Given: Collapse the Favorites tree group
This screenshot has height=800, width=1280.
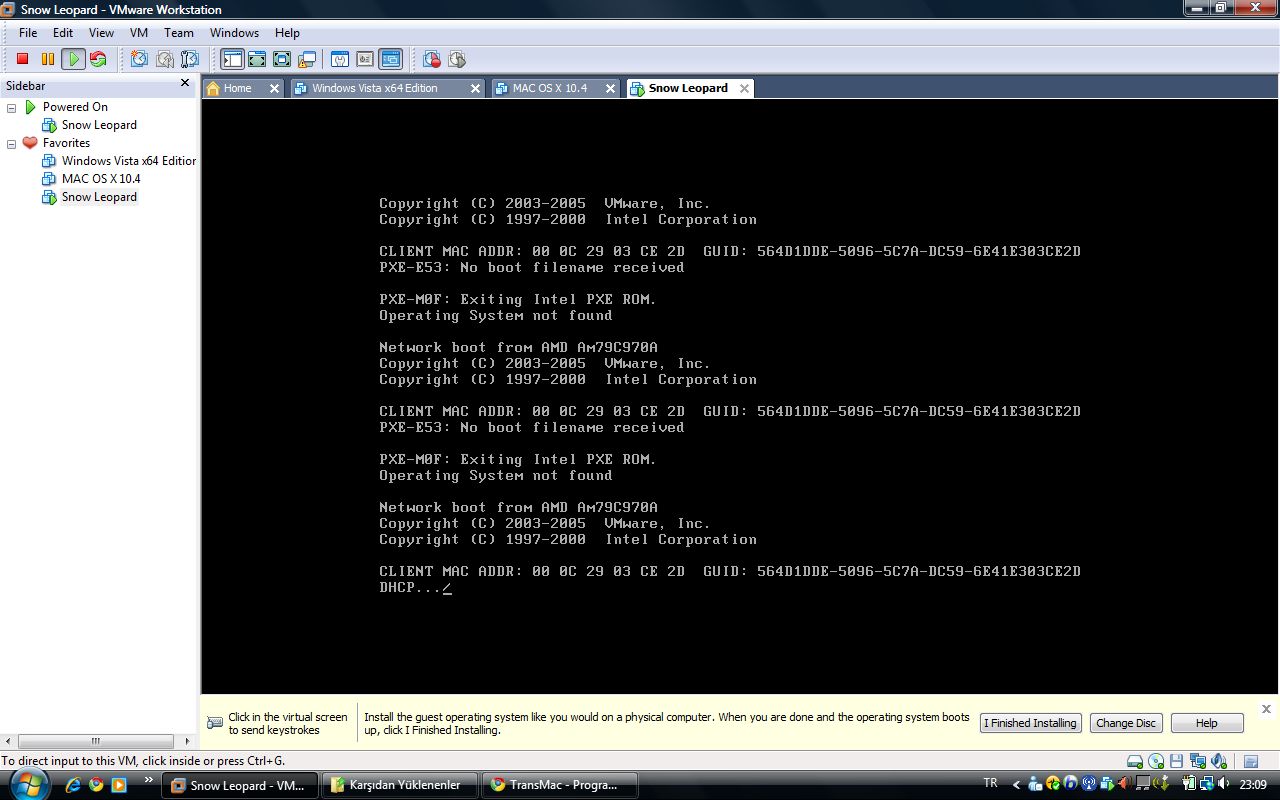Looking at the screenshot, I should [x=12, y=143].
